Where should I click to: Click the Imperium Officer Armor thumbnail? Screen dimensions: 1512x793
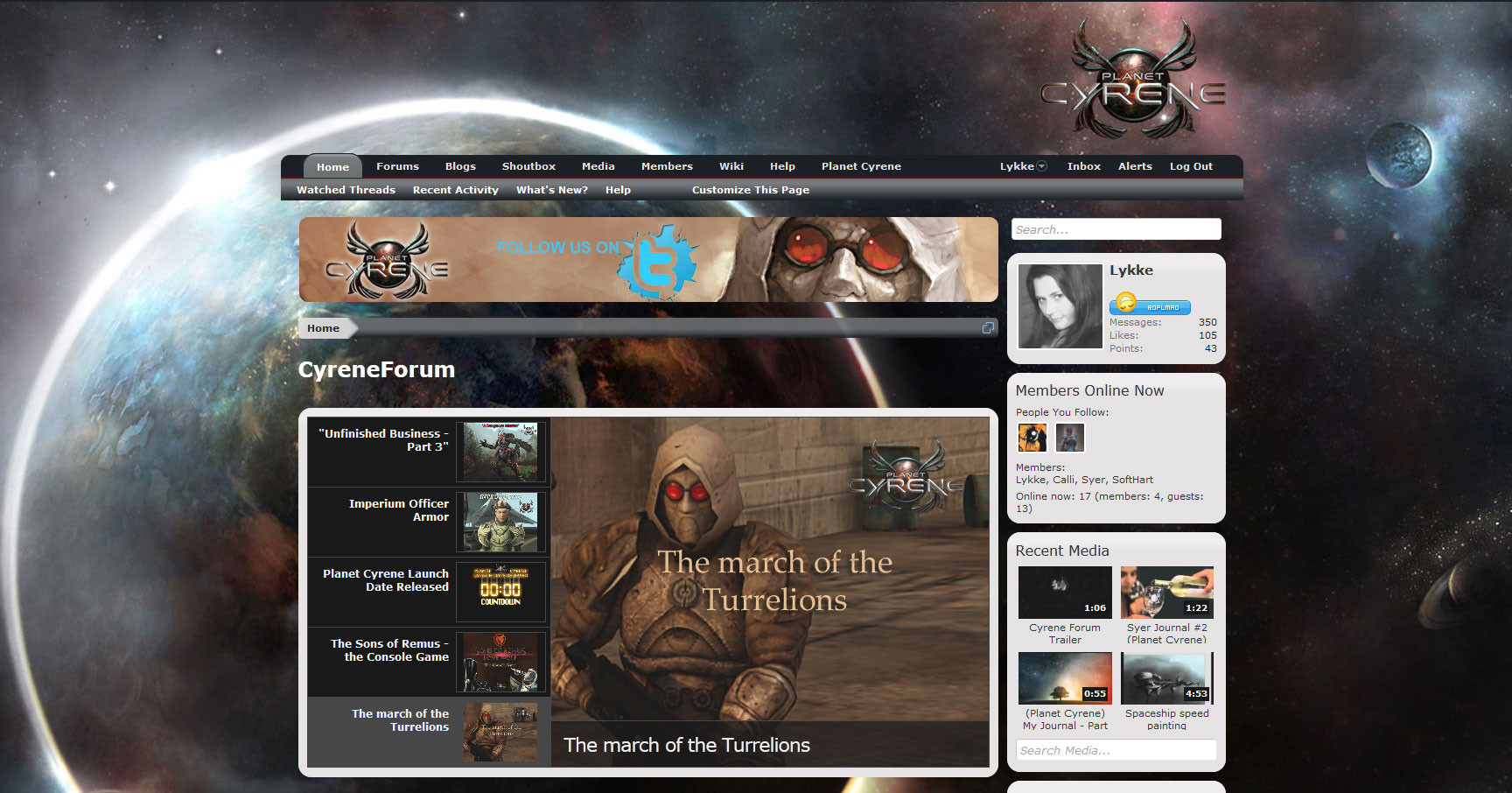[x=500, y=522]
